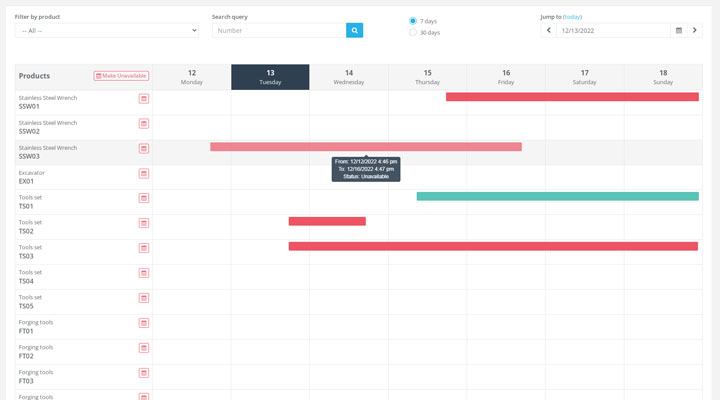Click calendar icon for TS02 row
The width and height of the screenshot is (720, 400).
pyautogui.click(x=144, y=223)
